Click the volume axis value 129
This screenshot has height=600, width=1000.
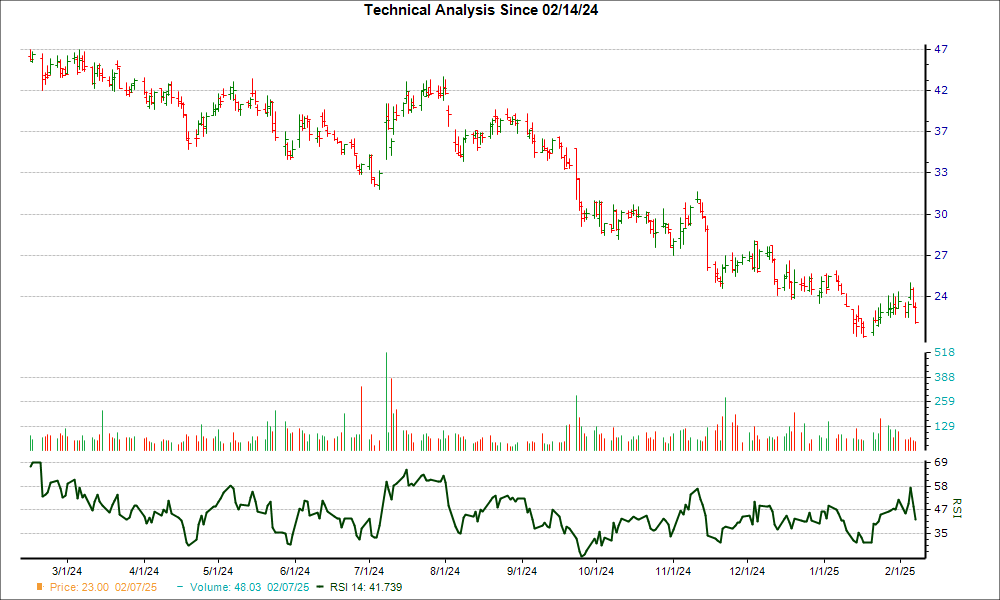[x=944, y=426]
